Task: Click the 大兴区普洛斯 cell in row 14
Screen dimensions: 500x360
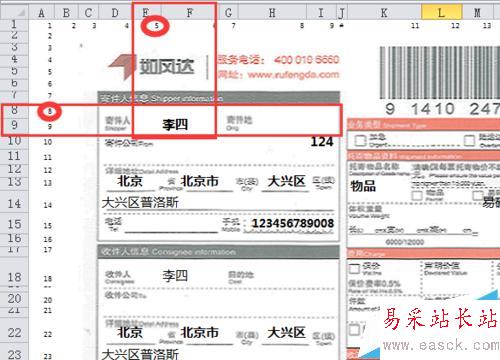Action: [140, 202]
